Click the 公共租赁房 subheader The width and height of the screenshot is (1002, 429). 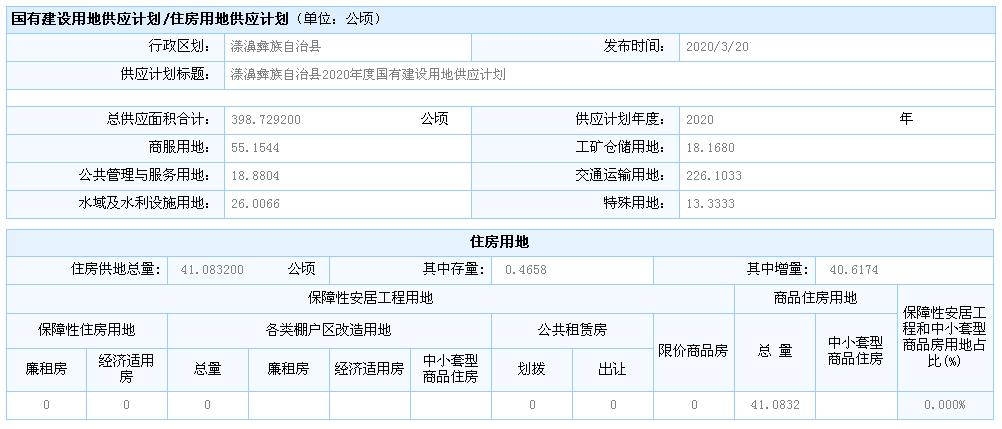[x=572, y=330]
